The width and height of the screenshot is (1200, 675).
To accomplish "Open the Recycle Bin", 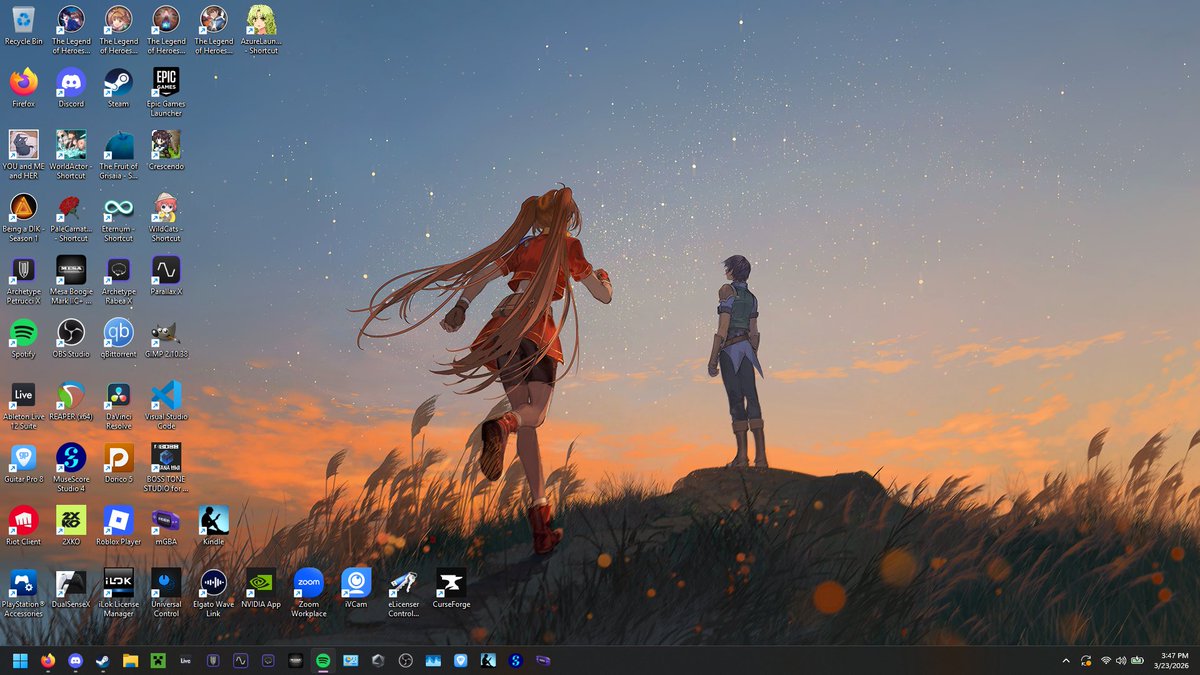I will click(x=22, y=20).
